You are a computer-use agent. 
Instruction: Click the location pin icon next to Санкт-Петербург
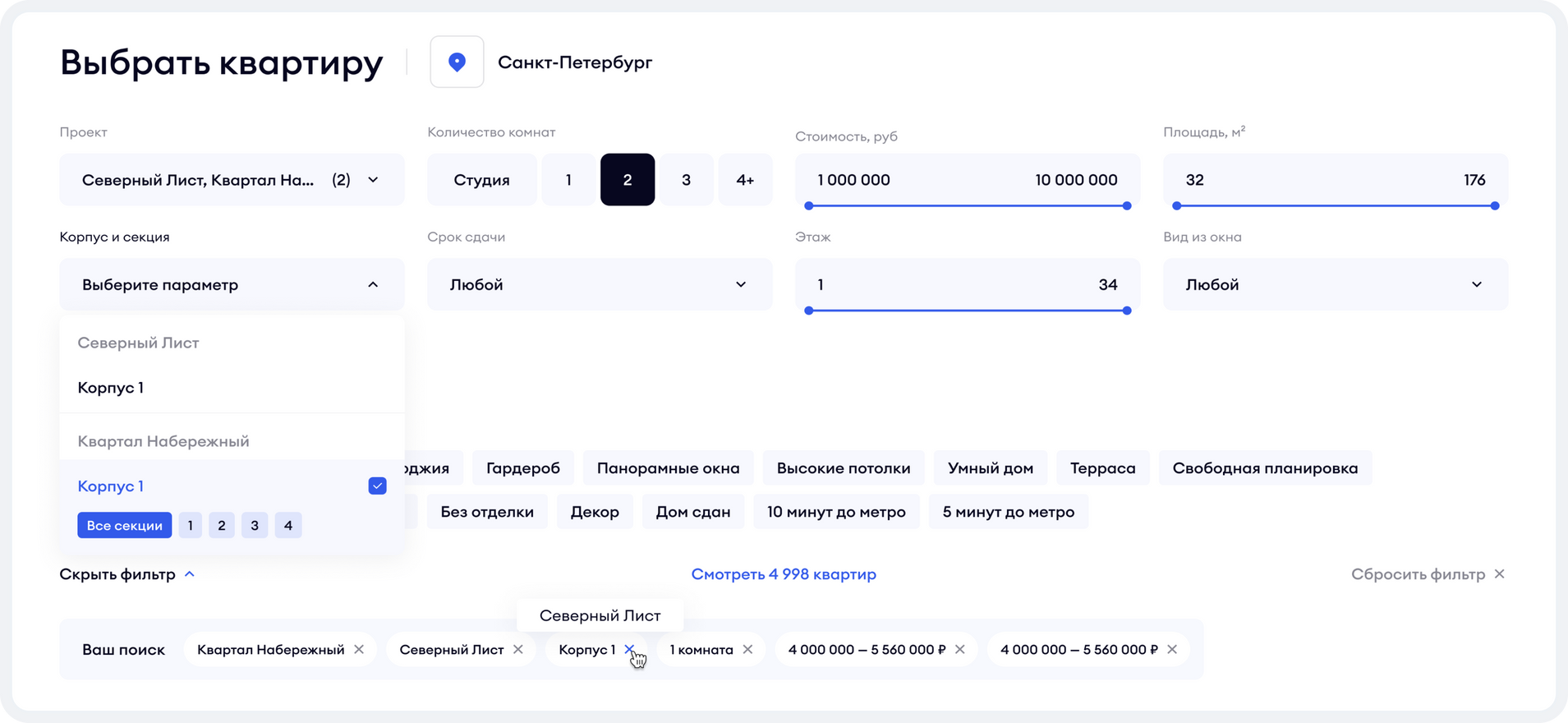click(x=457, y=62)
